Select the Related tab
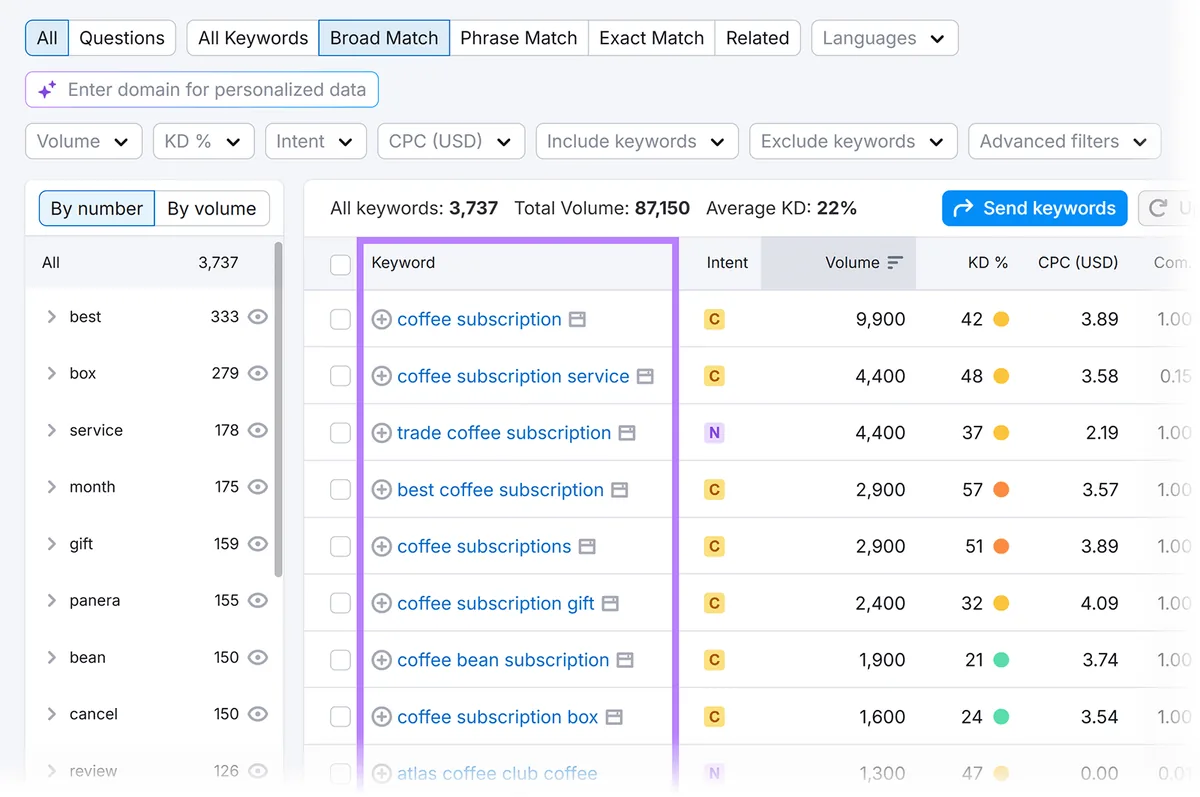 (757, 38)
